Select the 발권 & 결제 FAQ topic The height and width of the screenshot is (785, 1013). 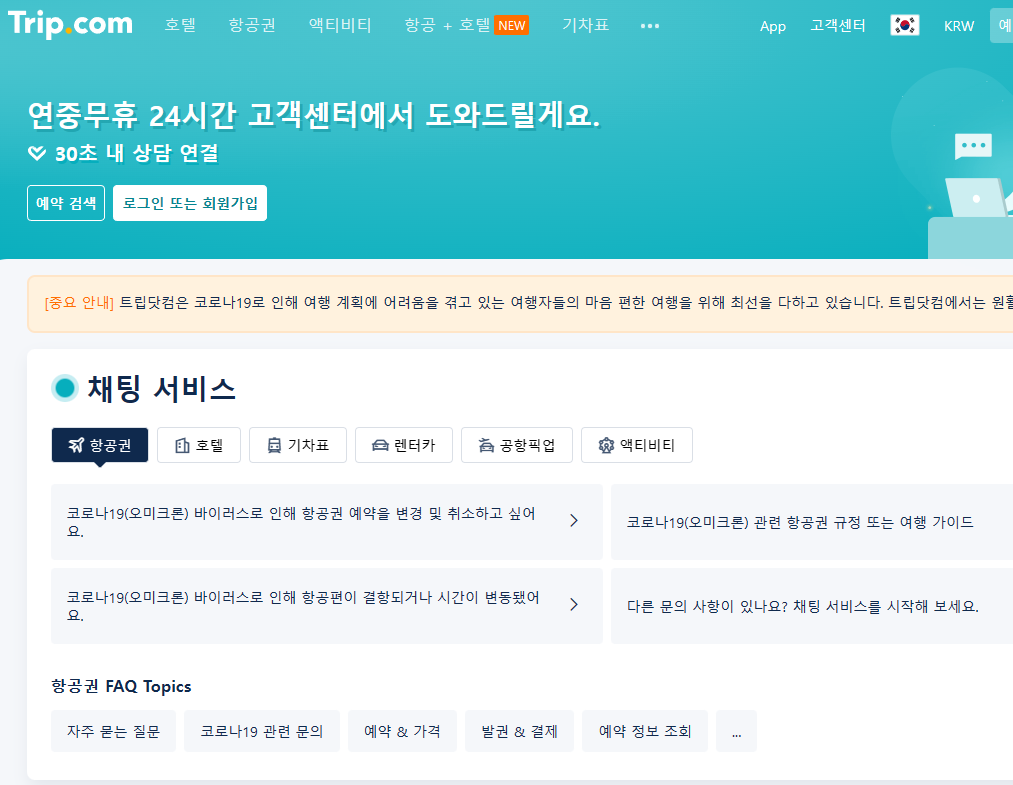click(x=519, y=731)
